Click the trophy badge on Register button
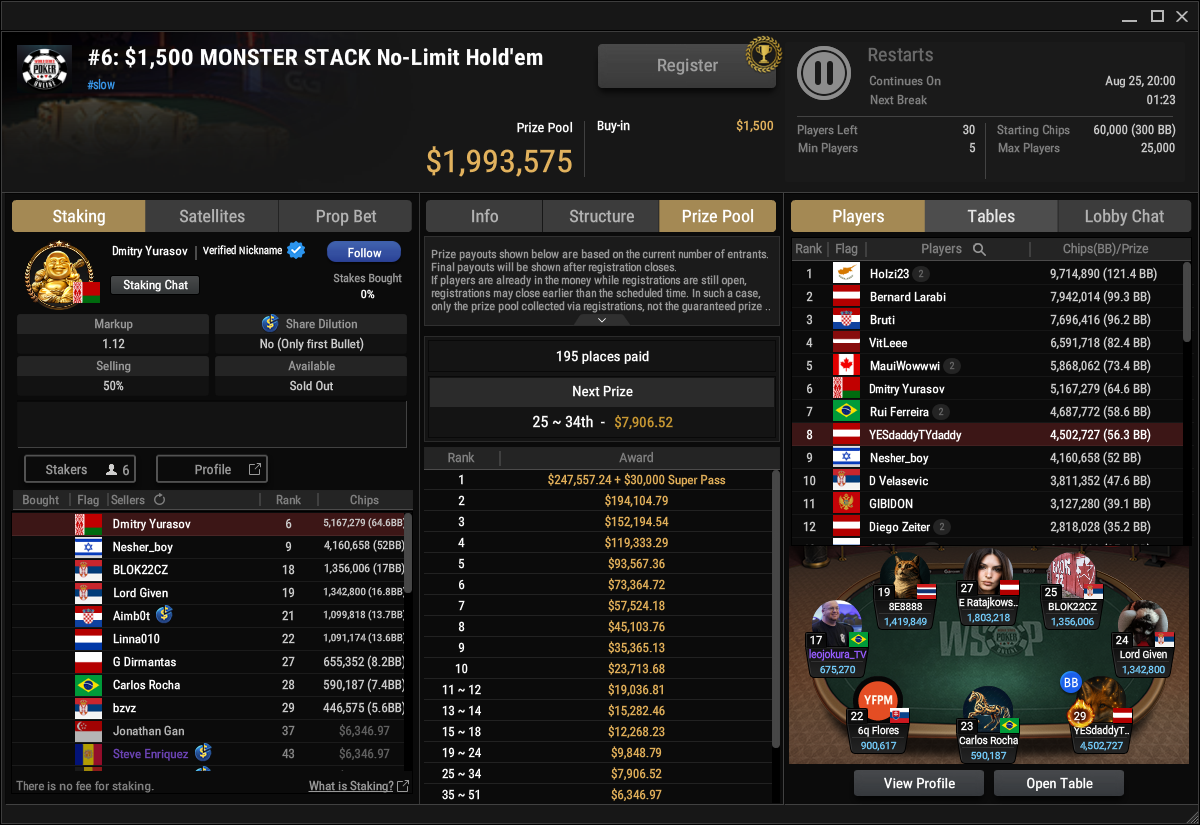The image size is (1200, 825). coord(763,55)
